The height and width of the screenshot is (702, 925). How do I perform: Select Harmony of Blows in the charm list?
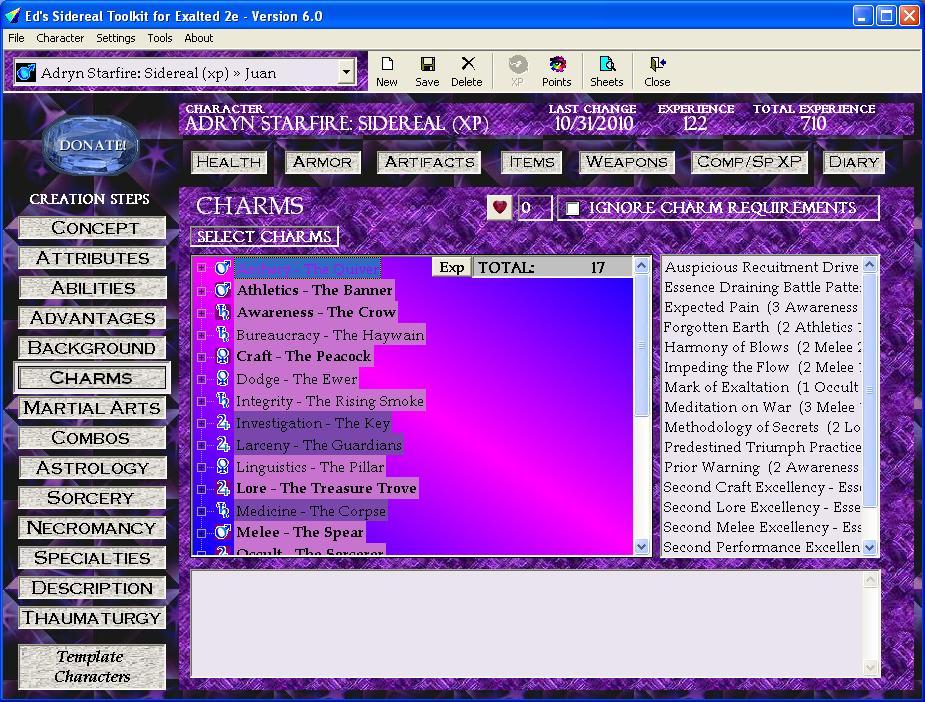click(762, 347)
